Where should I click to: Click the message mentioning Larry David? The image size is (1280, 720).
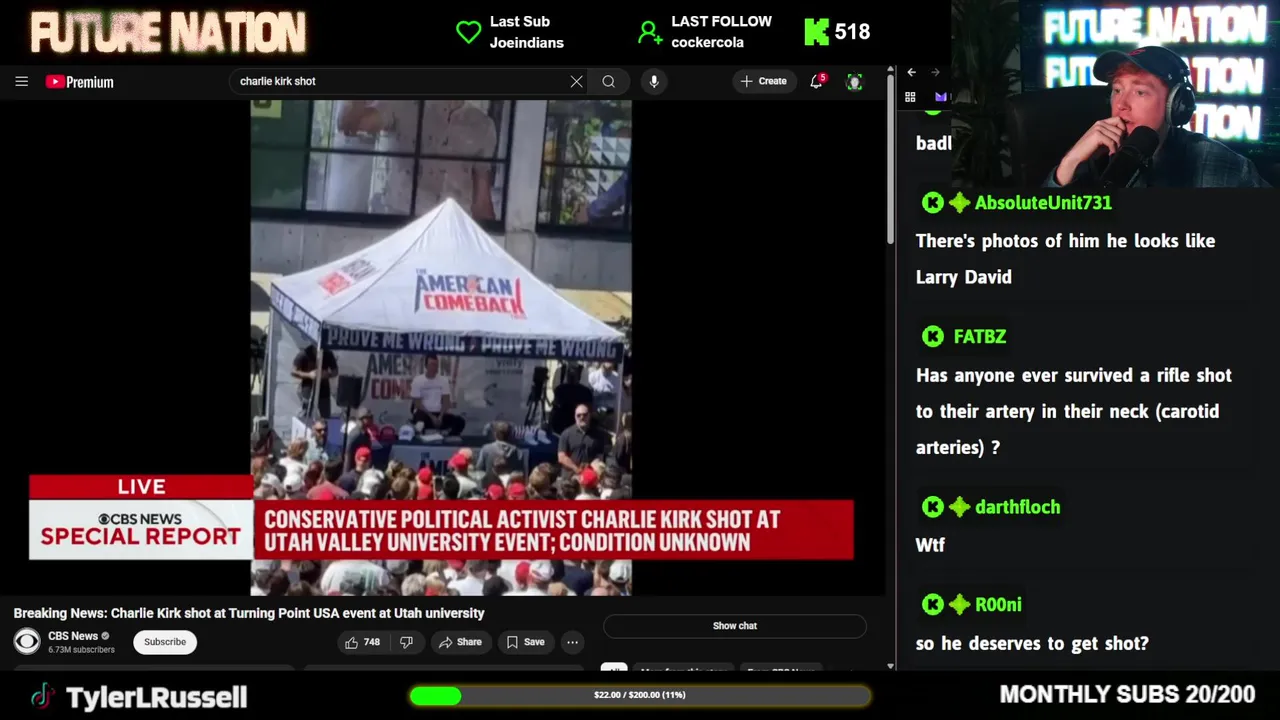1065,259
